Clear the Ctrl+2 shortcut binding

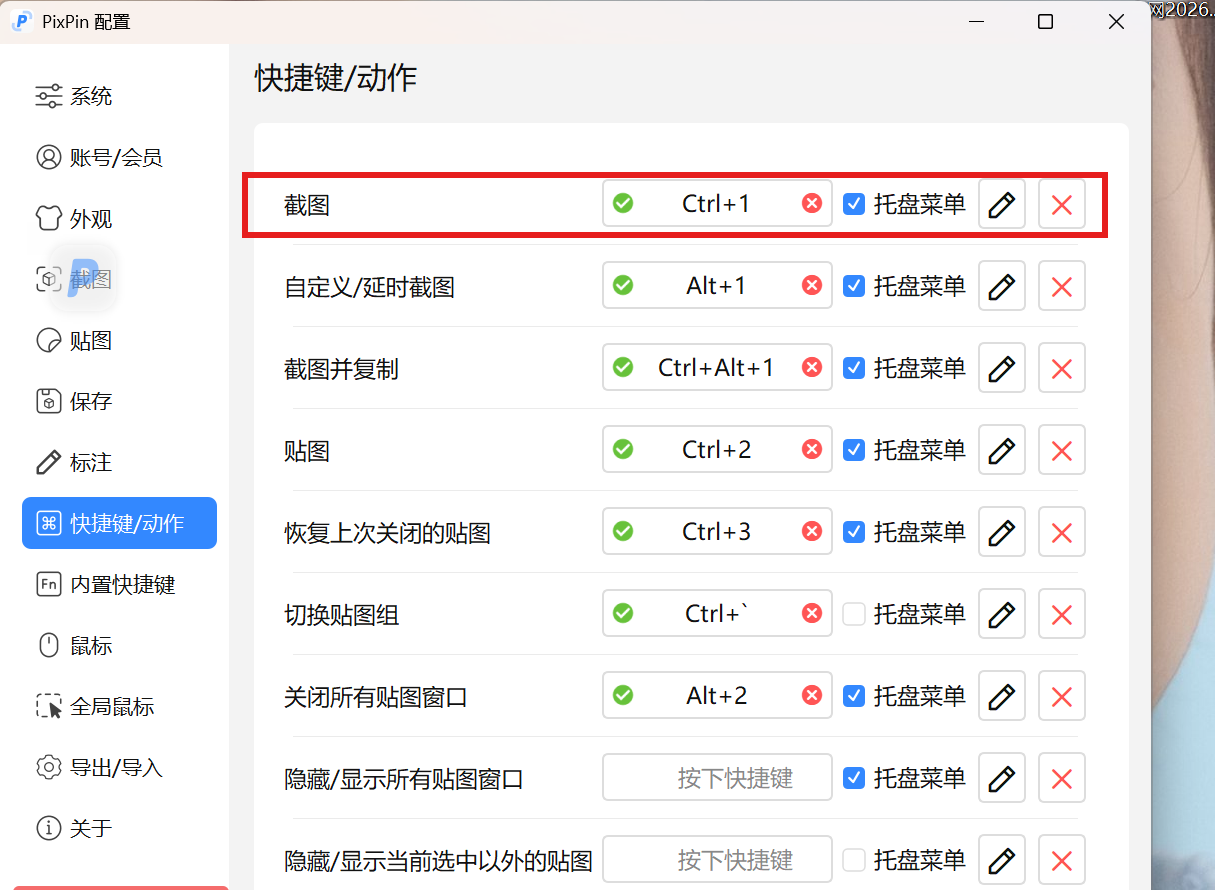(x=812, y=450)
